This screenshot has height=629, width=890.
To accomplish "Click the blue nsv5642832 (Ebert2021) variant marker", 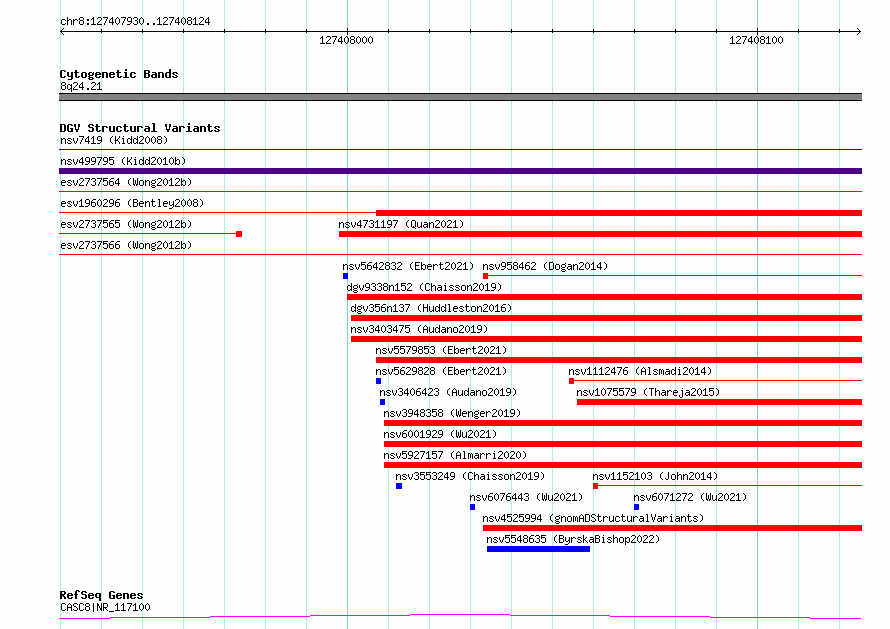I will coord(345,276).
